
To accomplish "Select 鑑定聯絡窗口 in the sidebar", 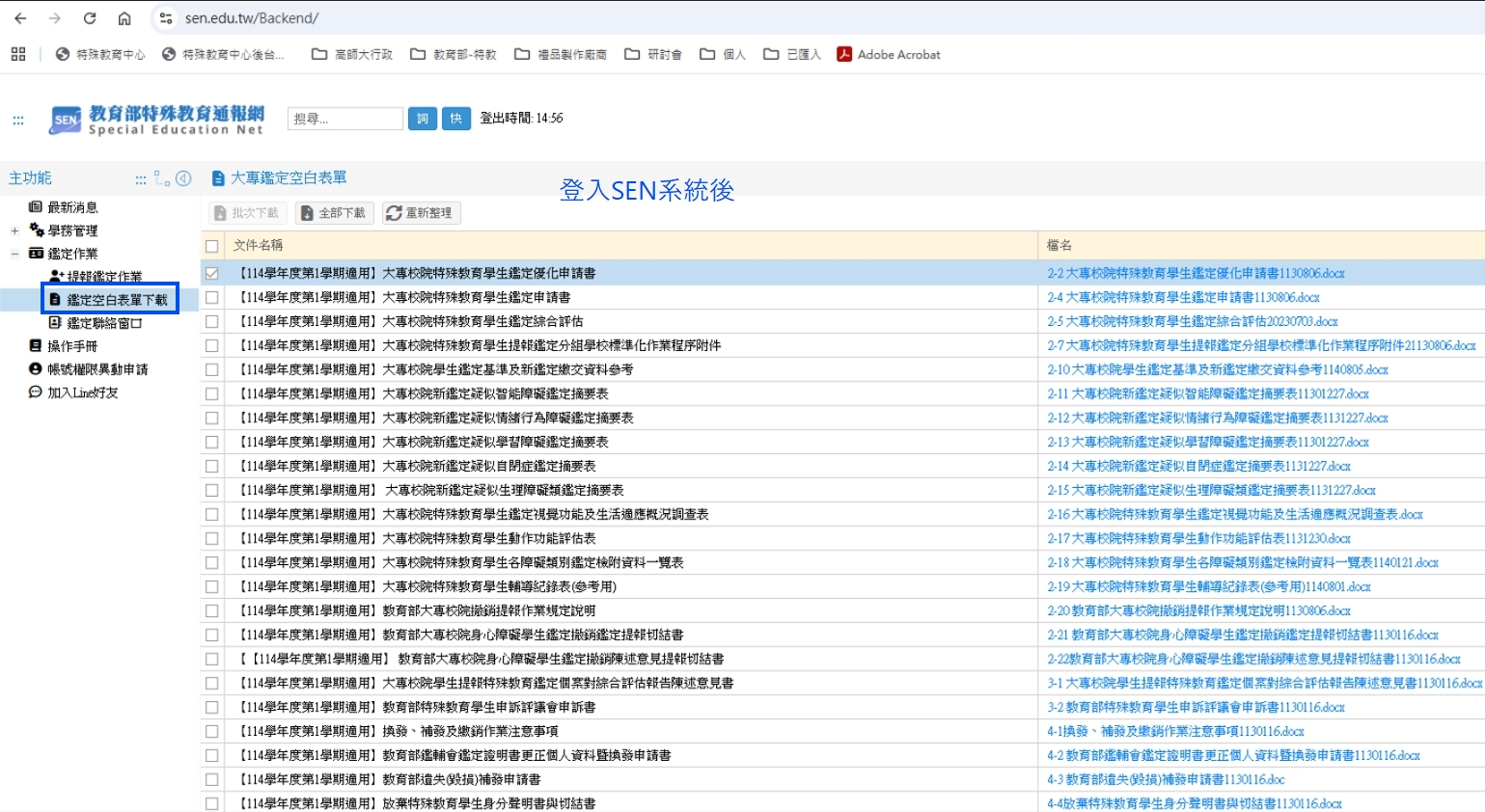I will pos(104,323).
